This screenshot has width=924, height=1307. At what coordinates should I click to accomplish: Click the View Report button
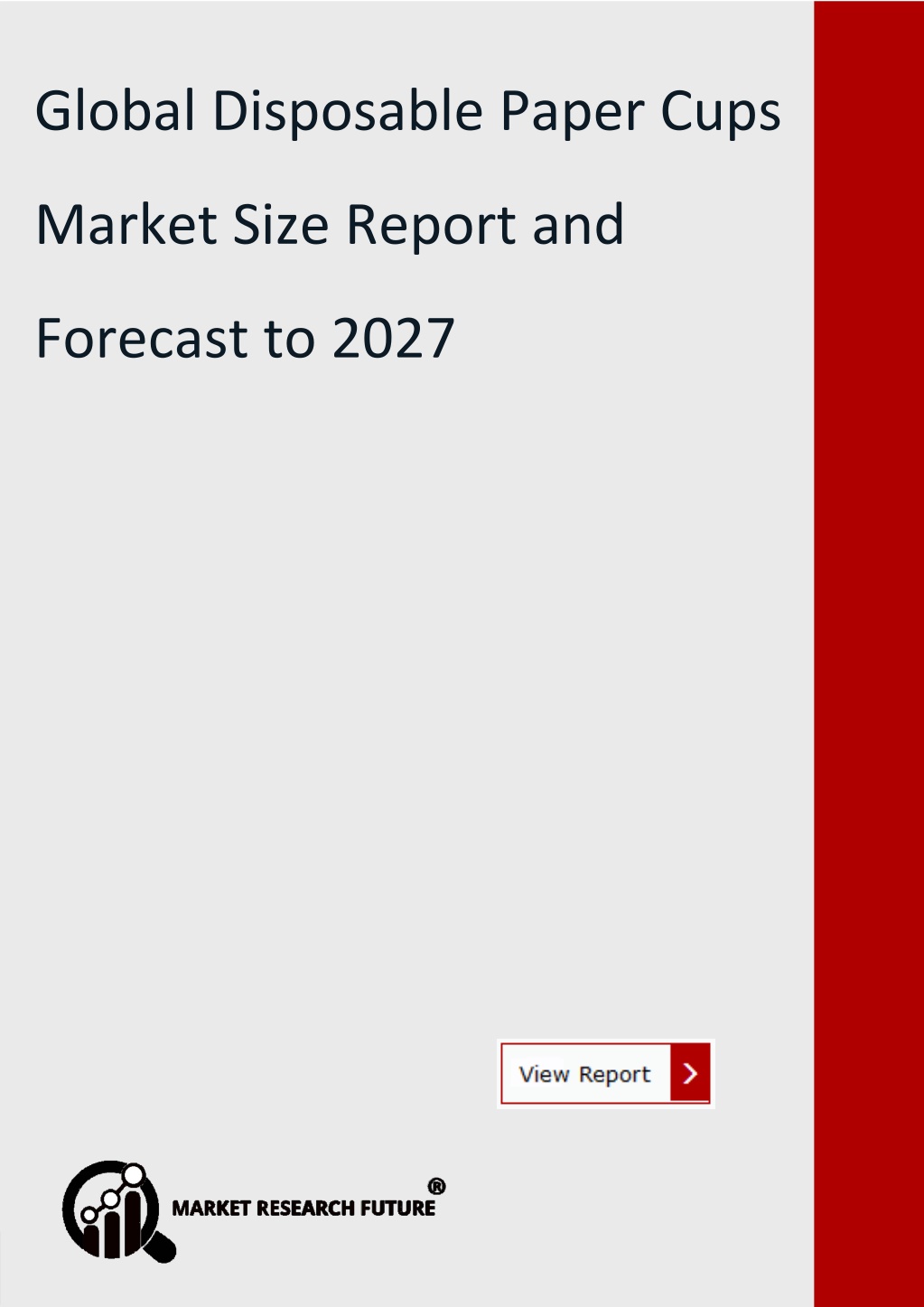[x=606, y=1073]
